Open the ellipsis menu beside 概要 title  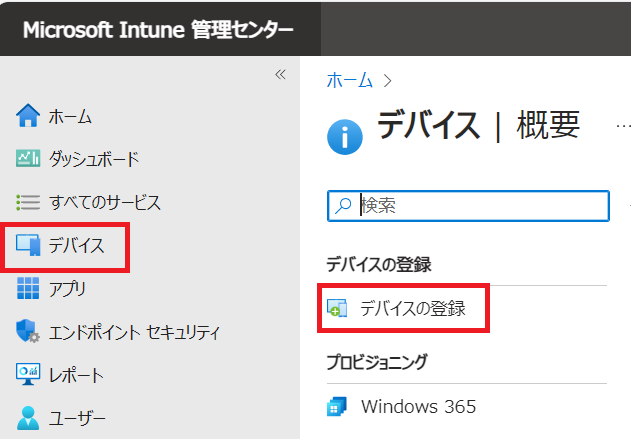click(x=623, y=126)
